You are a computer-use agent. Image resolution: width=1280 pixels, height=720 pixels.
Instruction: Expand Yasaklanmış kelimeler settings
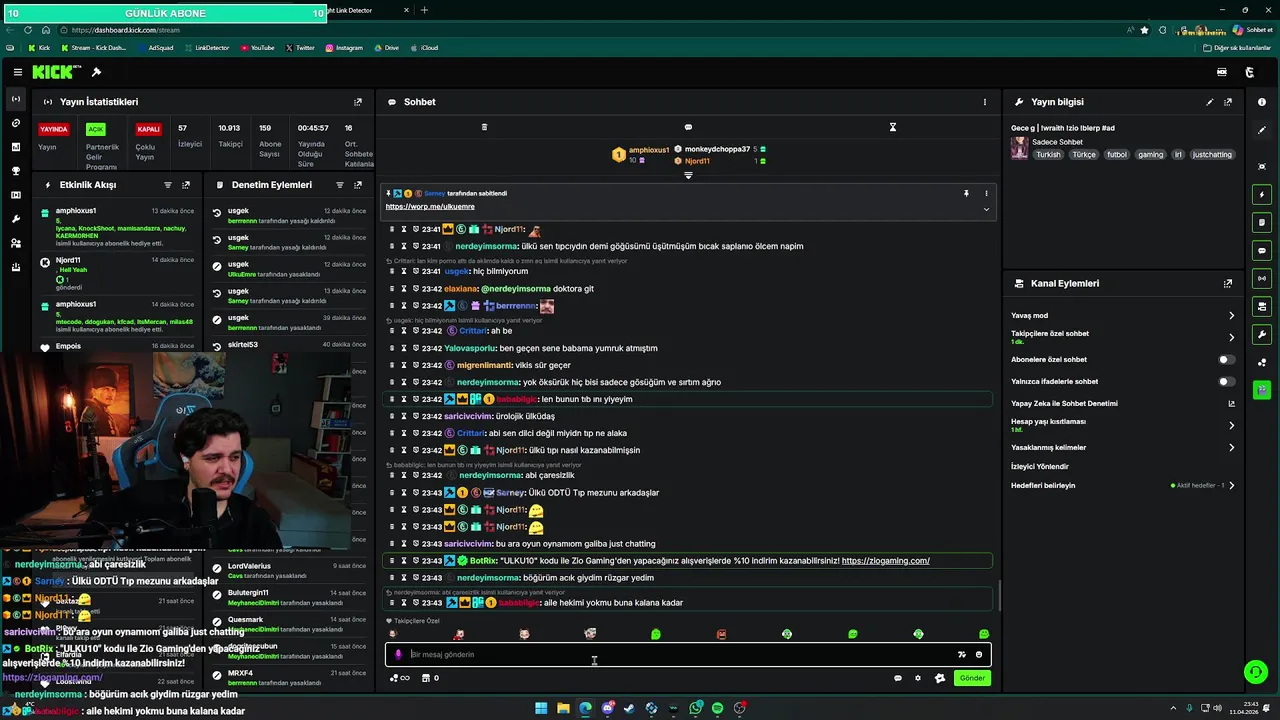tap(1232, 448)
